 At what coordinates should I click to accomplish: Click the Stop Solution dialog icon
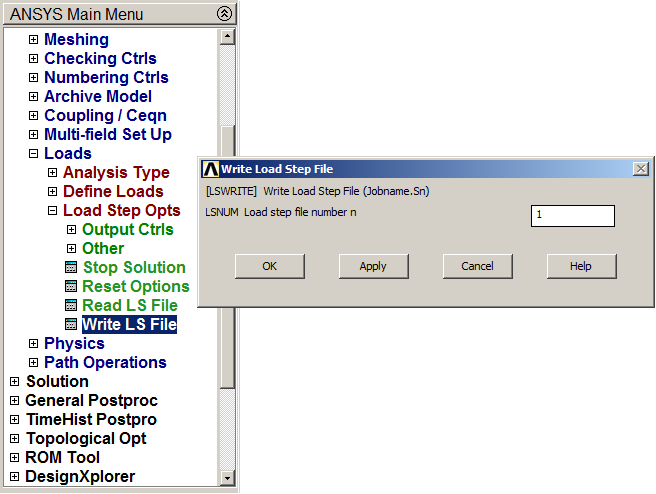[71, 267]
